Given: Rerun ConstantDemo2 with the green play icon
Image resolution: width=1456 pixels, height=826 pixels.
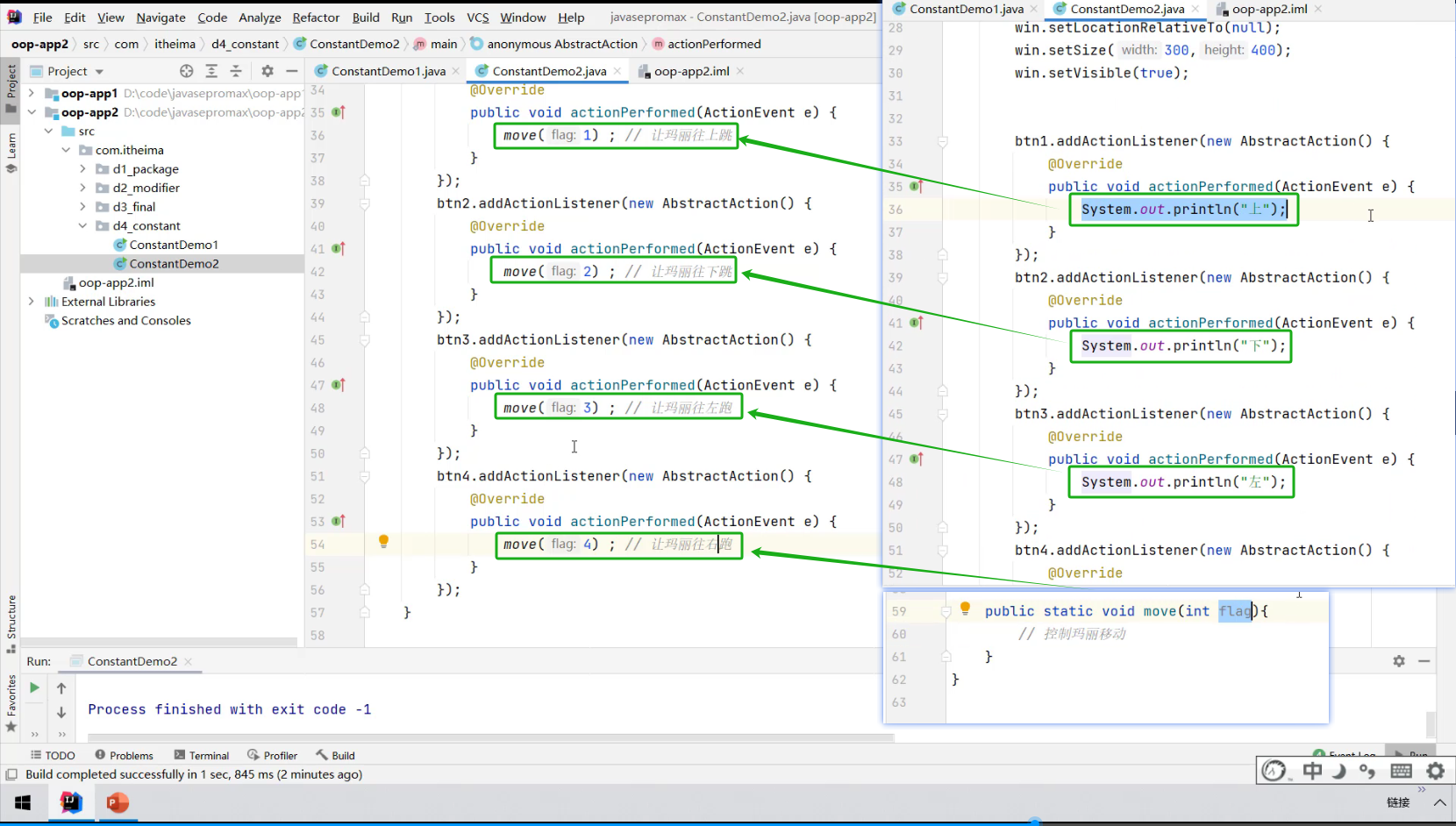Looking at the screenshot, I should click(34, 688).
